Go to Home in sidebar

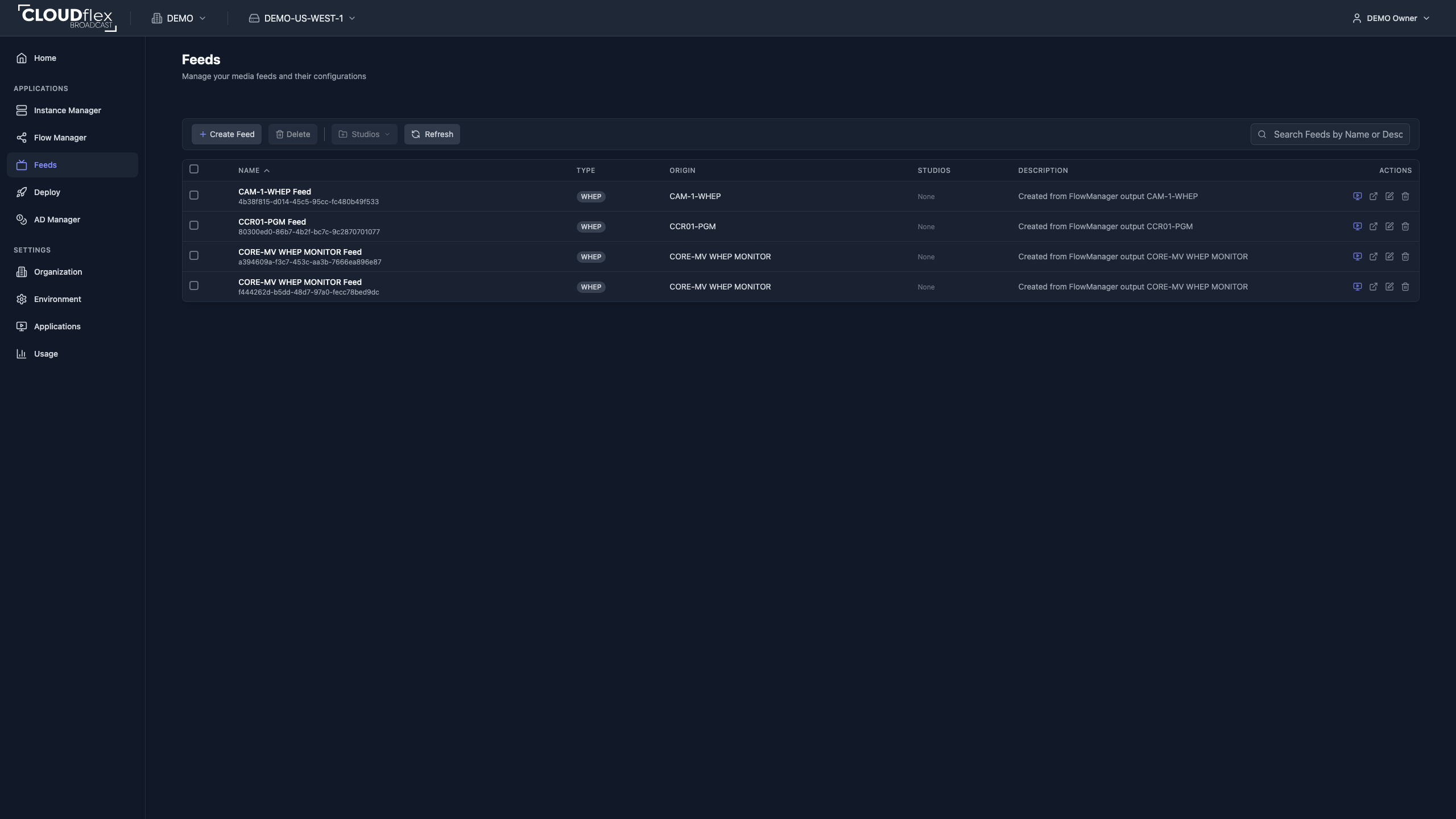point(72,58)
